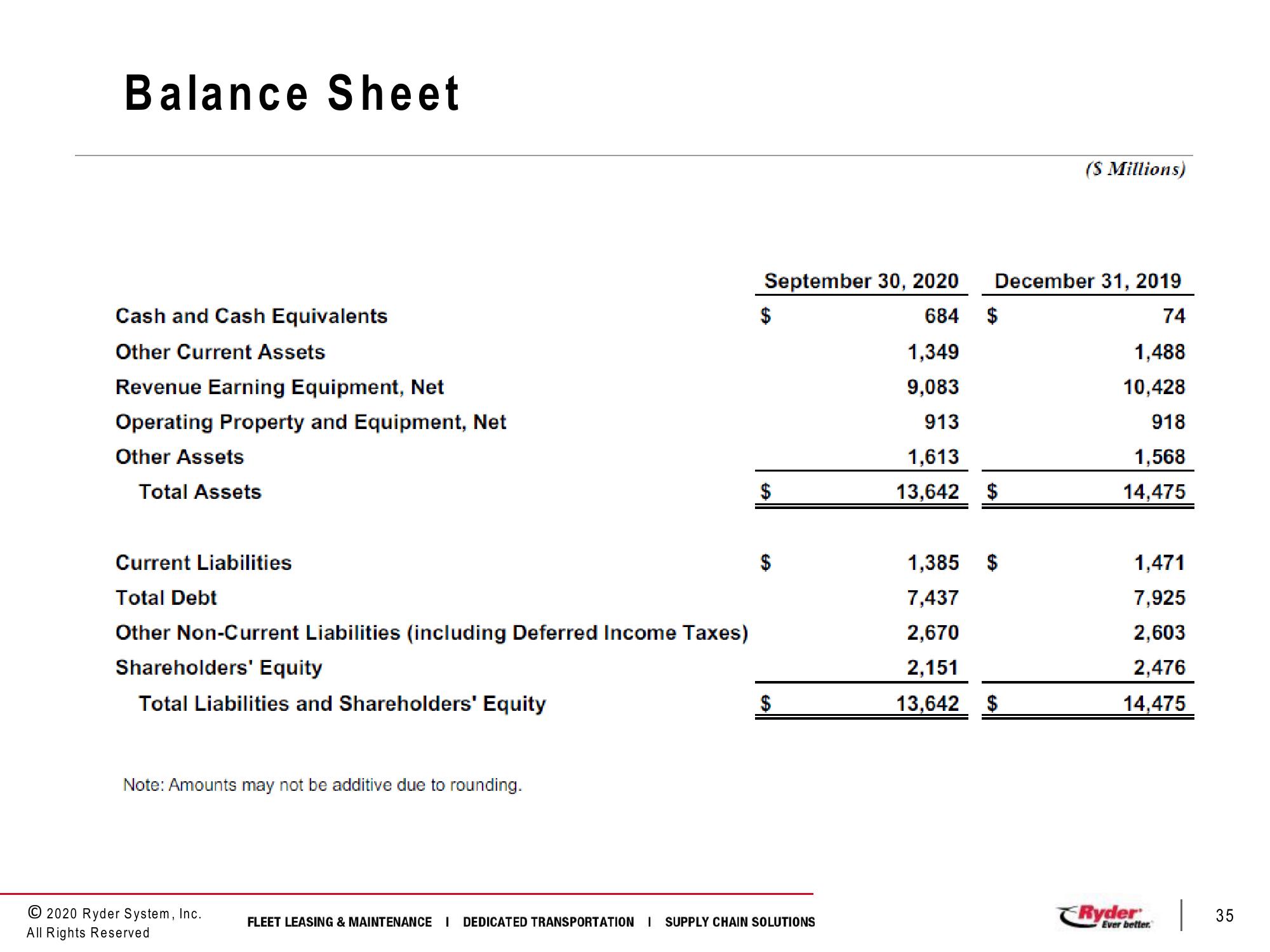
Task: Select the Total Assets value 13,642
Action: pos(927,491)
